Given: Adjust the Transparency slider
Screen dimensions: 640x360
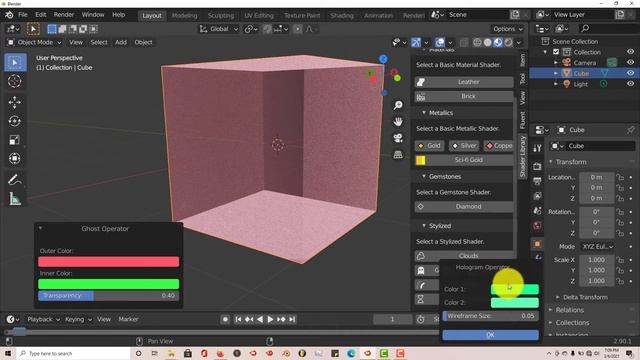Looking at the screenshot, I should [109, 296].
